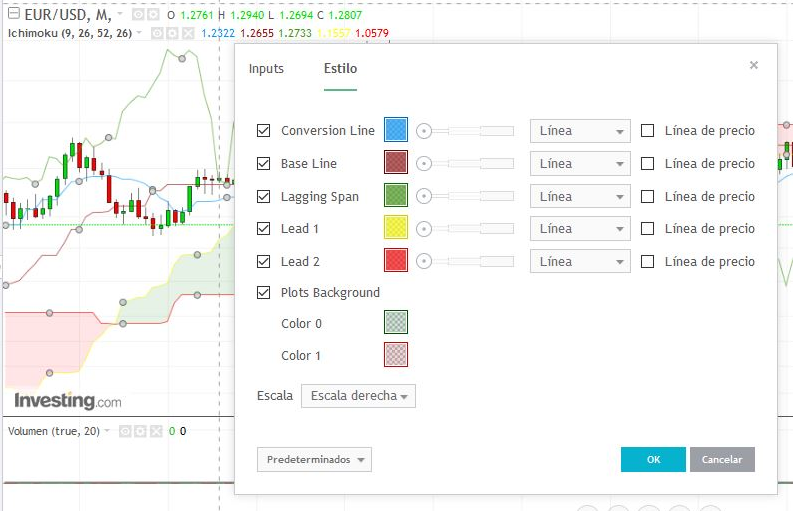Select the Estilo tab
This screenshot has height=511, width=793.
coord(340,69)
